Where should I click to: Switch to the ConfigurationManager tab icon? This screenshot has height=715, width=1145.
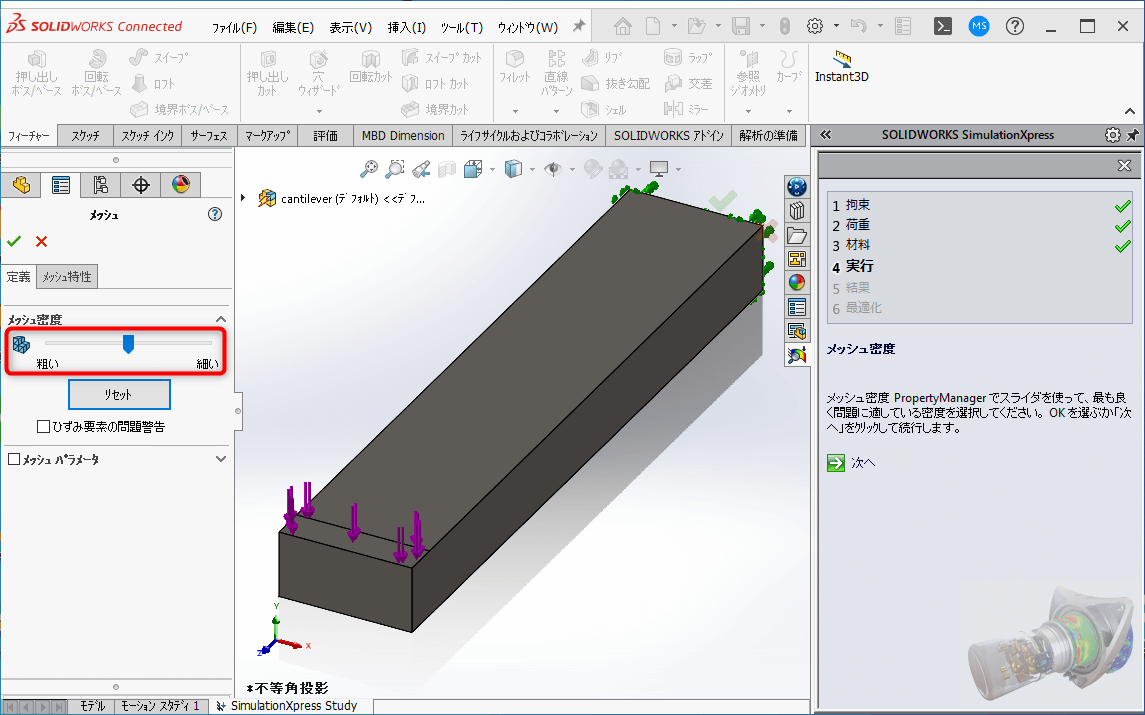point(100,185)
